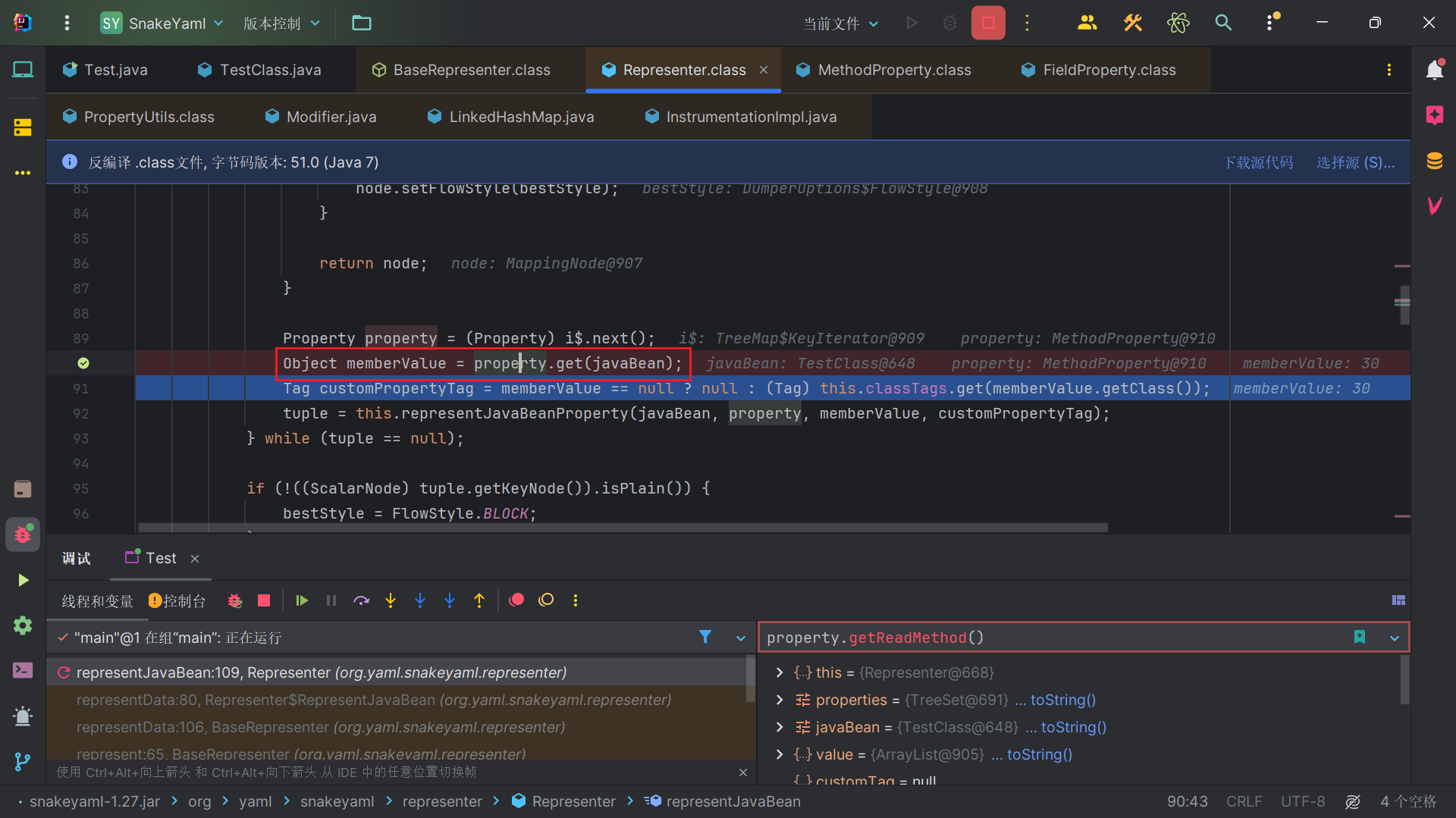Add expression to watches bookmark icon
The height and width of the screenshot is (818, 1456).
tap(1360, 638)
